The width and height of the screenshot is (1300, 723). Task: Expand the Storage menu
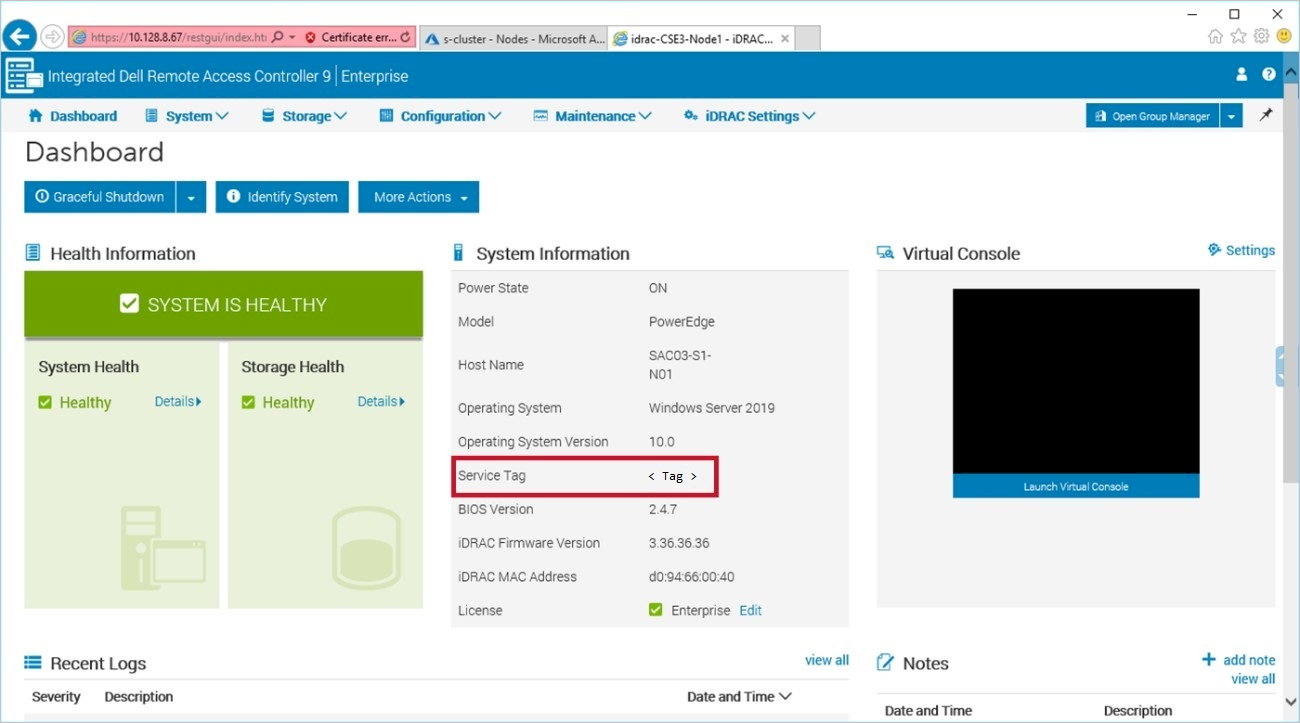point(304,116)
